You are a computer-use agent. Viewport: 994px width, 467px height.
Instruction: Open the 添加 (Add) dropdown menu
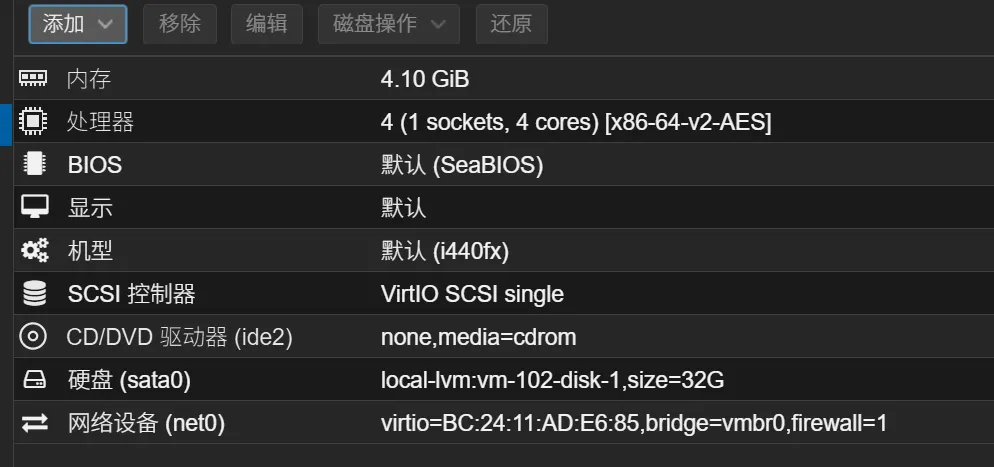coord(78,25)
